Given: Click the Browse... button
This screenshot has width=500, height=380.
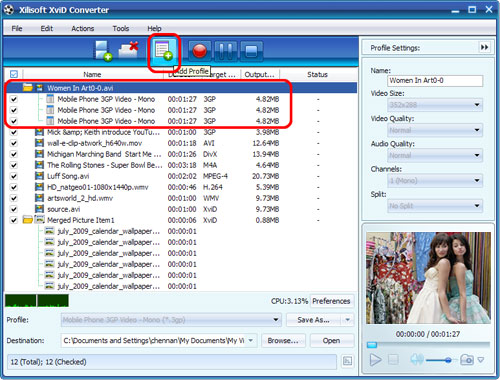Looking at the screenshot, I should coord(283,340).
